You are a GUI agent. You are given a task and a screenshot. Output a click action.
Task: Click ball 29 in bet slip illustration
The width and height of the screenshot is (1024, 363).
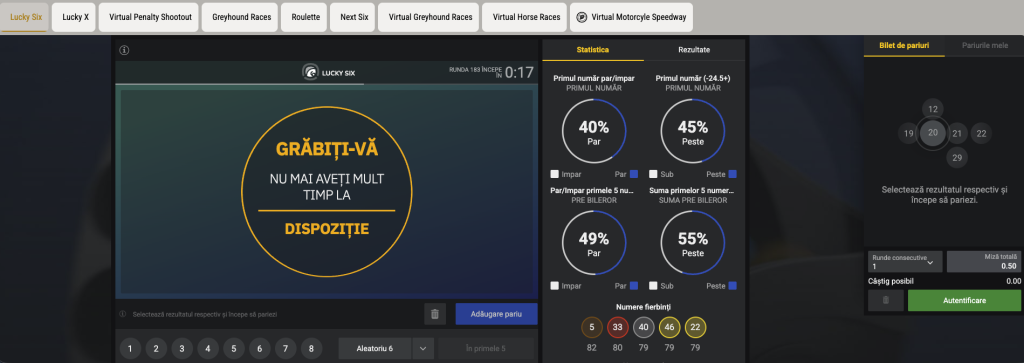(x=957, y=157)
